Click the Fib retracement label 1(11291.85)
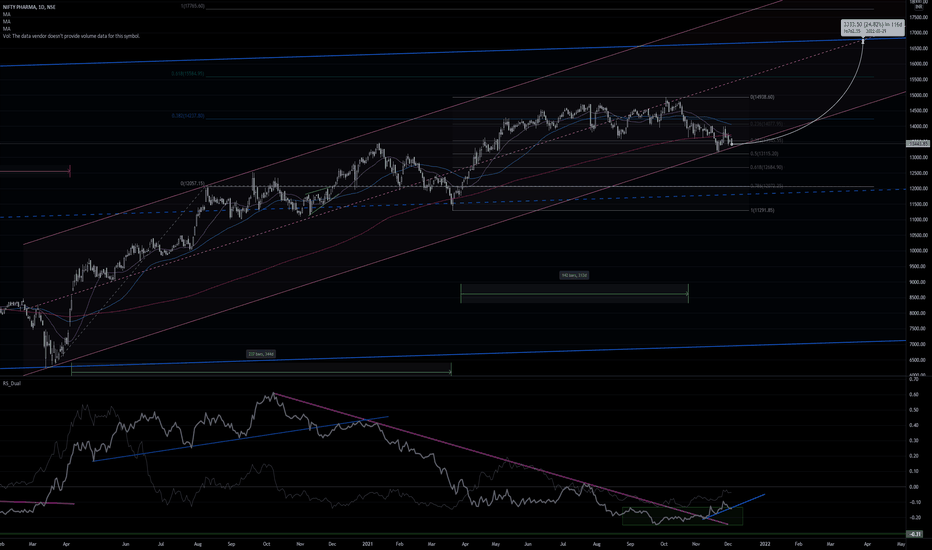The height and width of the screenshot is (550, 932). [x=762, y=210]
